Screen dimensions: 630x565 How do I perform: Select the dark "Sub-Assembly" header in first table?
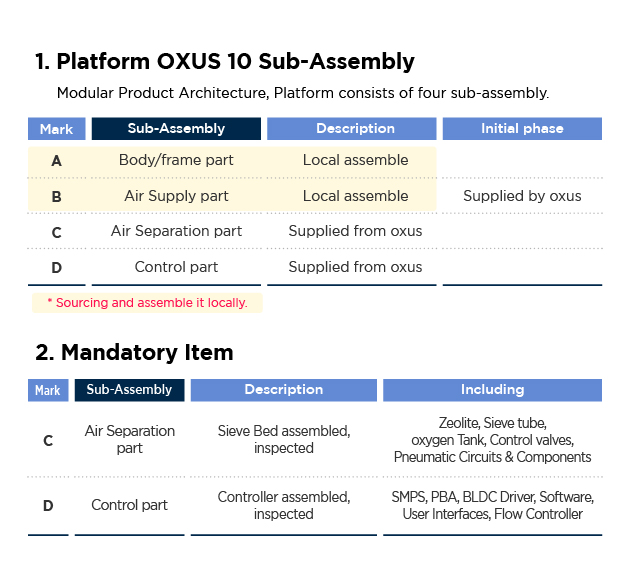point(176,129)
